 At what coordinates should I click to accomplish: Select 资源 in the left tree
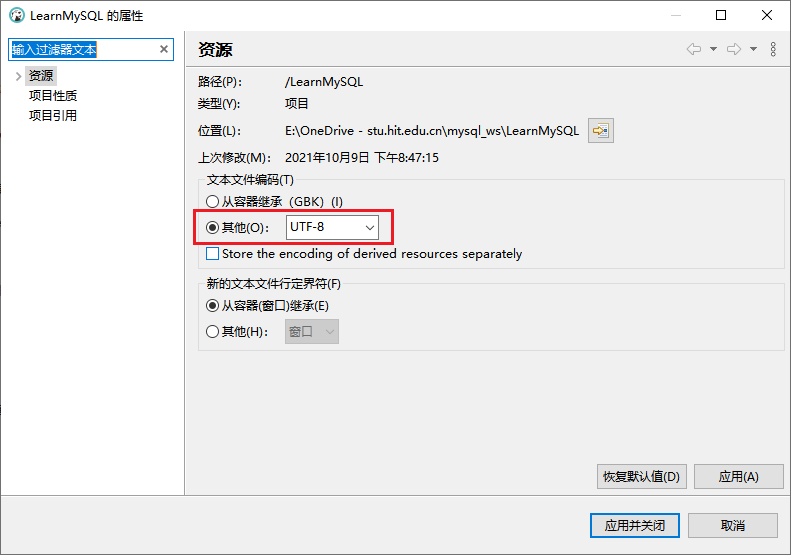tap(41, 76)
